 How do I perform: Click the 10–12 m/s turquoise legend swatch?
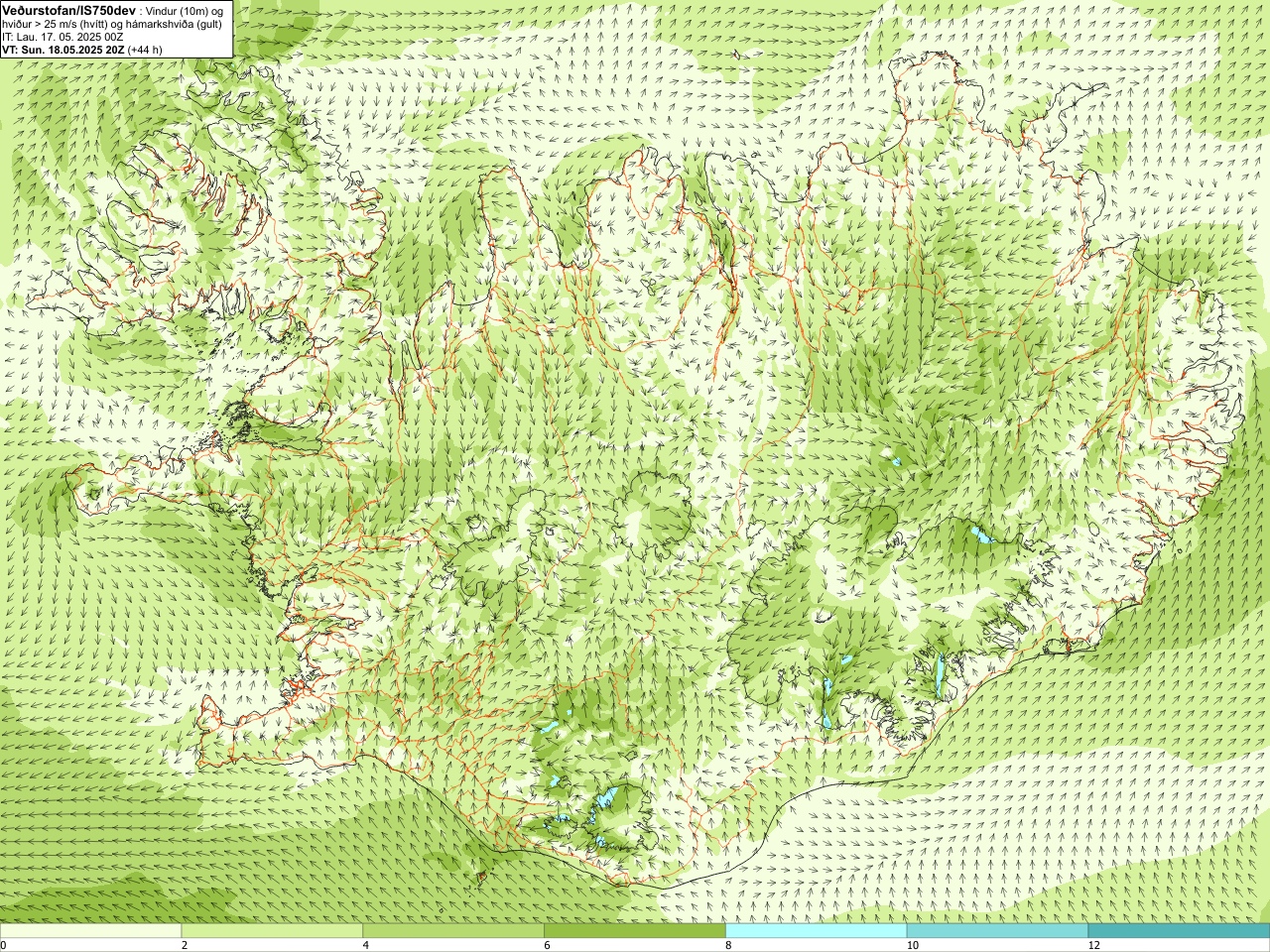point(997,931)
